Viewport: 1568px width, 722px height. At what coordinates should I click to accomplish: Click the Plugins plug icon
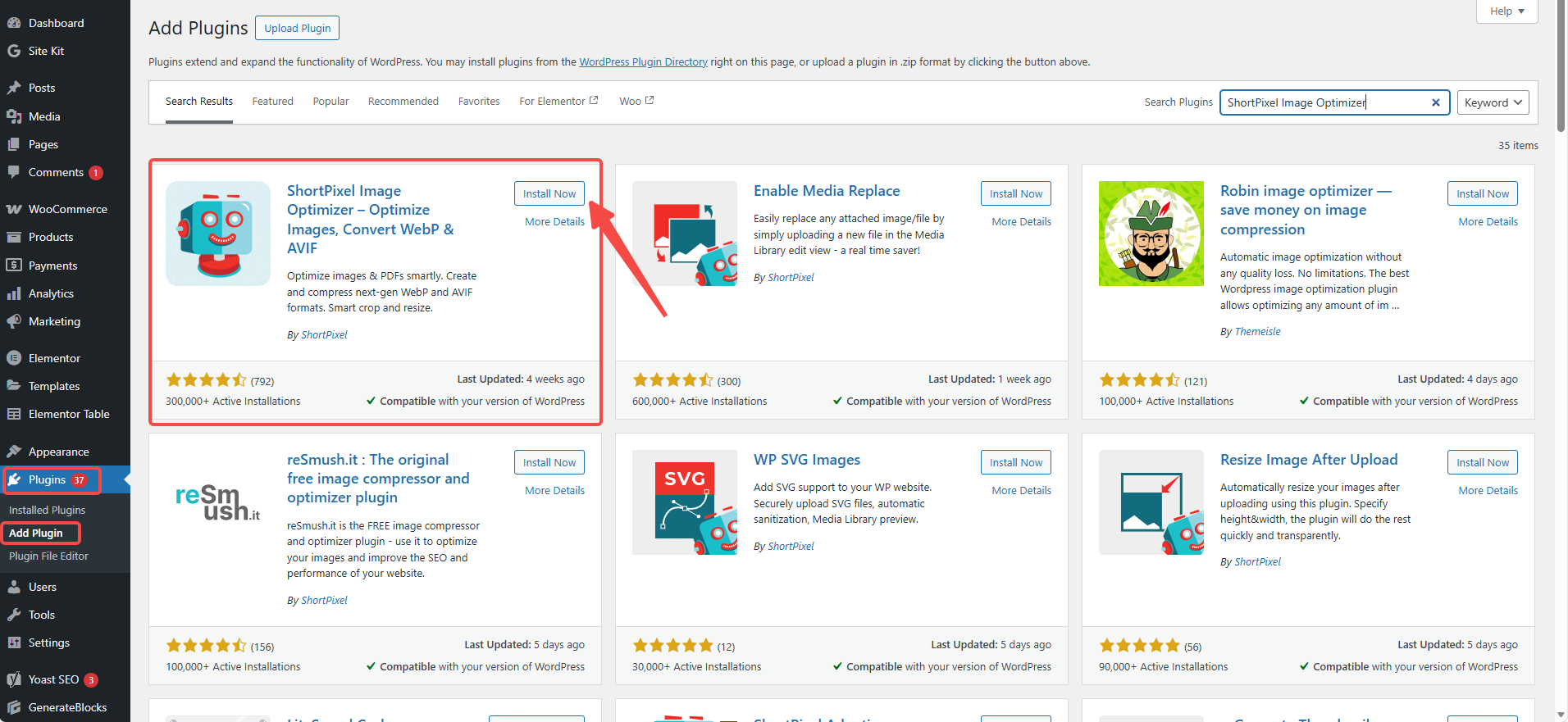14,479
